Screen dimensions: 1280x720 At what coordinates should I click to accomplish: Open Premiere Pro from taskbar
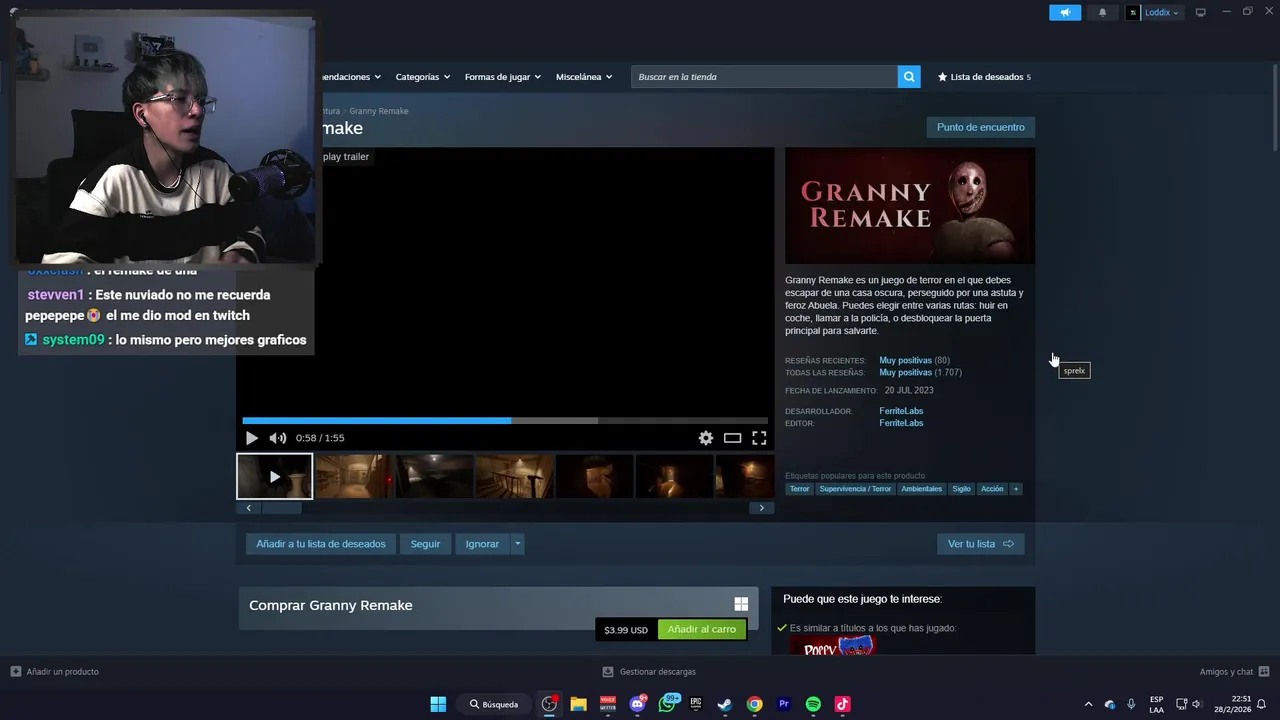click(784, 704)
